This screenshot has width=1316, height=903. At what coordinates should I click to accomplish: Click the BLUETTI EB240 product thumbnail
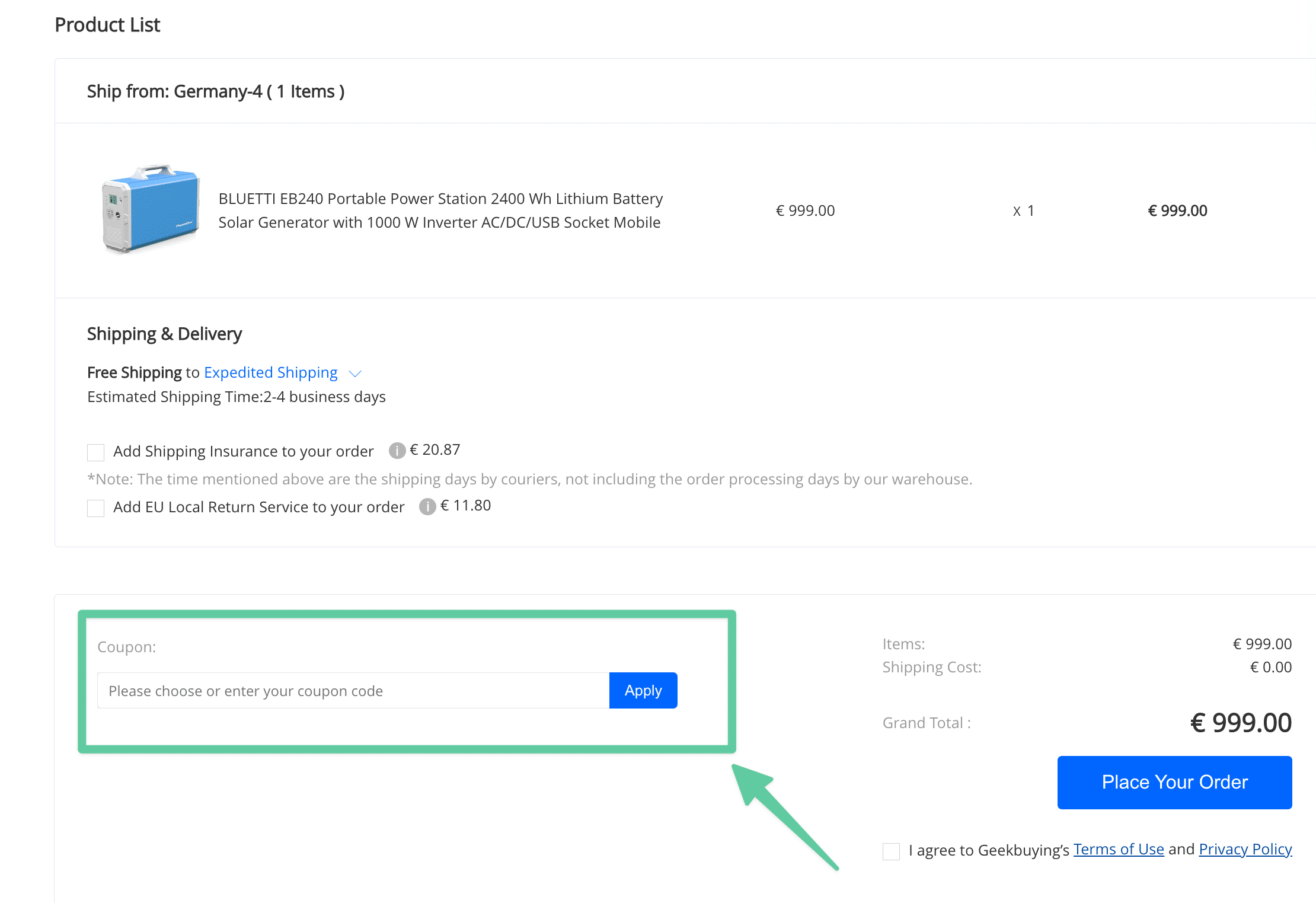click(151, 209)
